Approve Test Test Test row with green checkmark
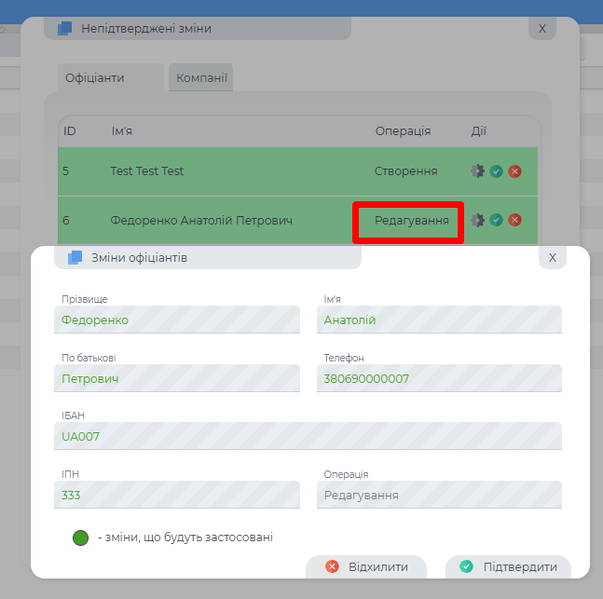Viewport: 603px width, 599px height. 496,171
